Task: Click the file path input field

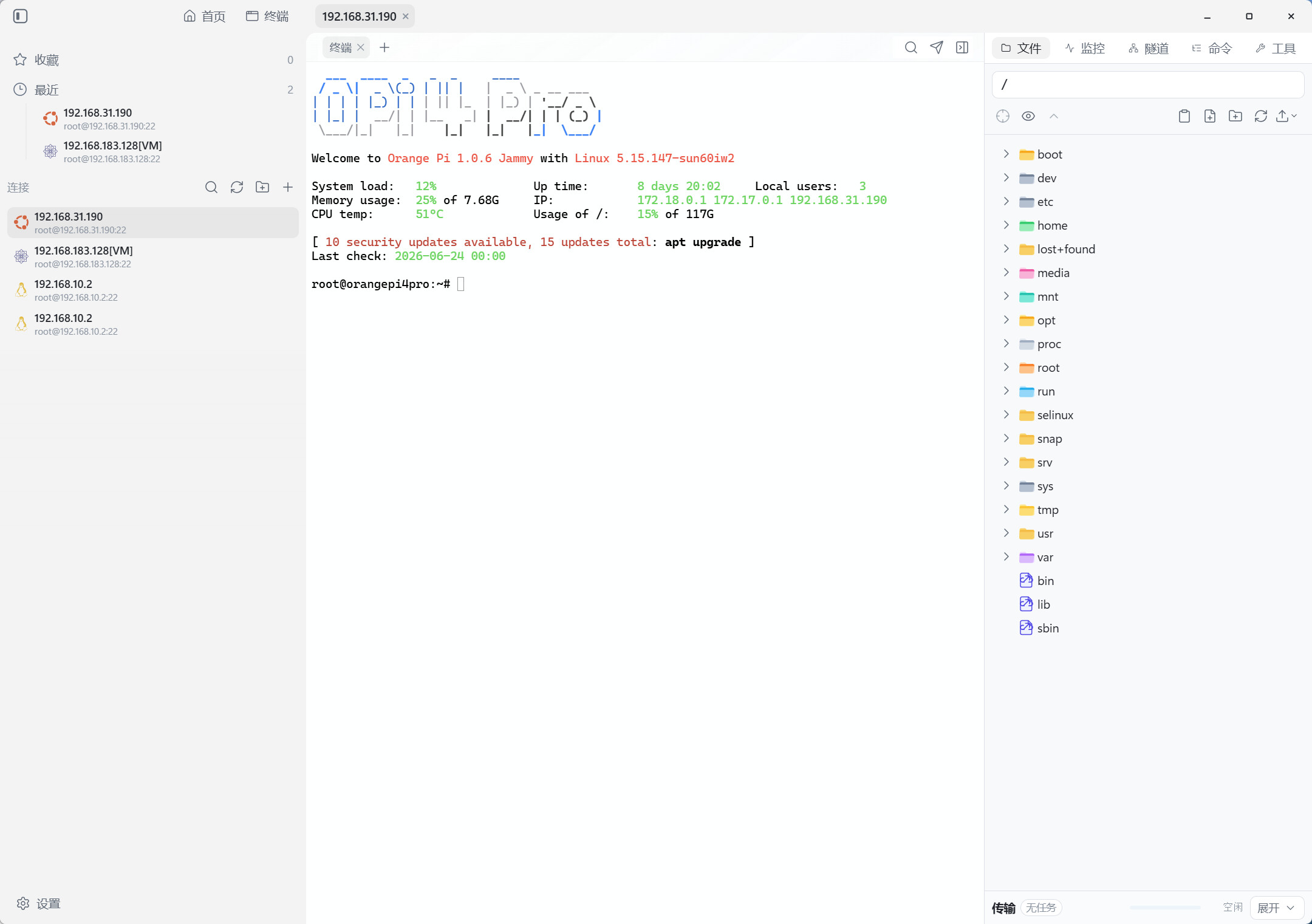Action: point(1148,84)
